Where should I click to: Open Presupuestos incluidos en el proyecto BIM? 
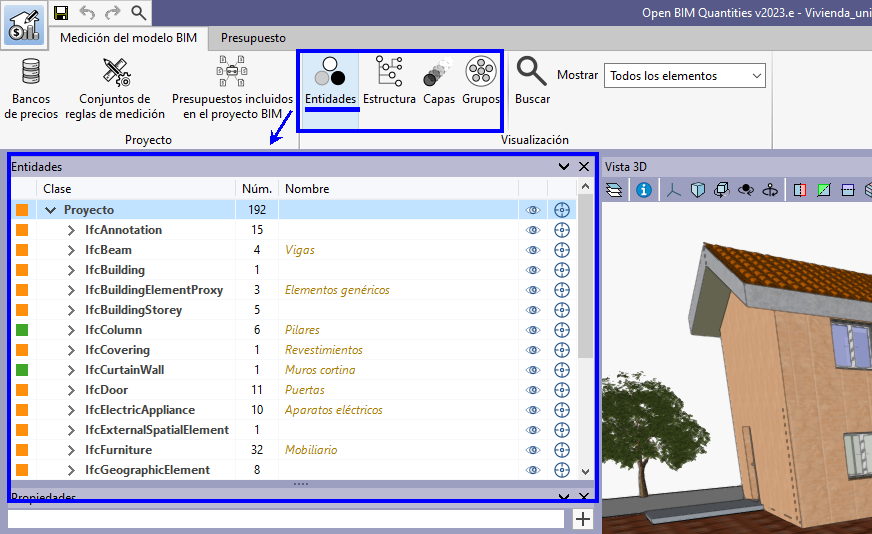coord(232,88)
